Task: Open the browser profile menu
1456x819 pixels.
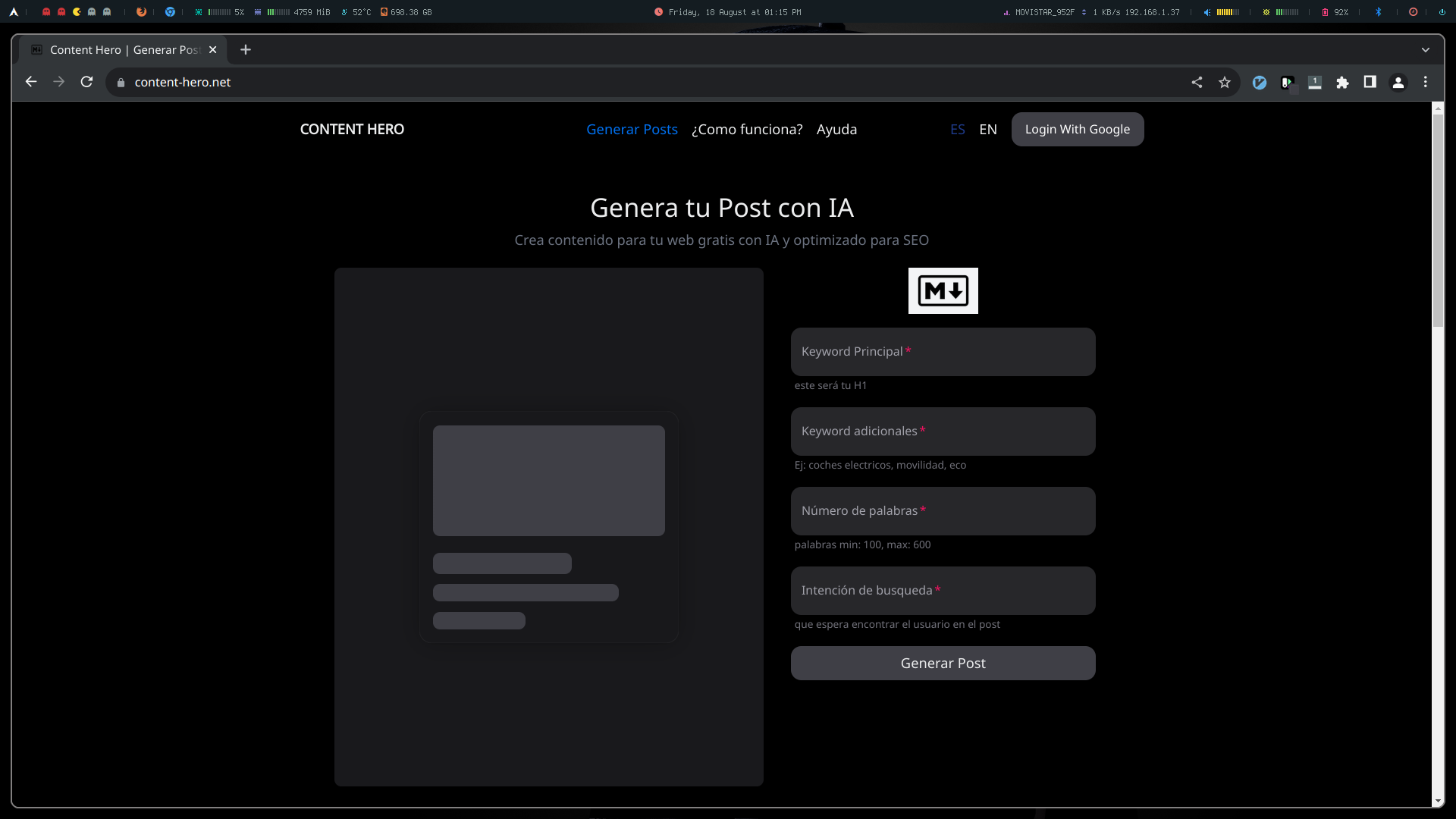Action: (1398, 83)
